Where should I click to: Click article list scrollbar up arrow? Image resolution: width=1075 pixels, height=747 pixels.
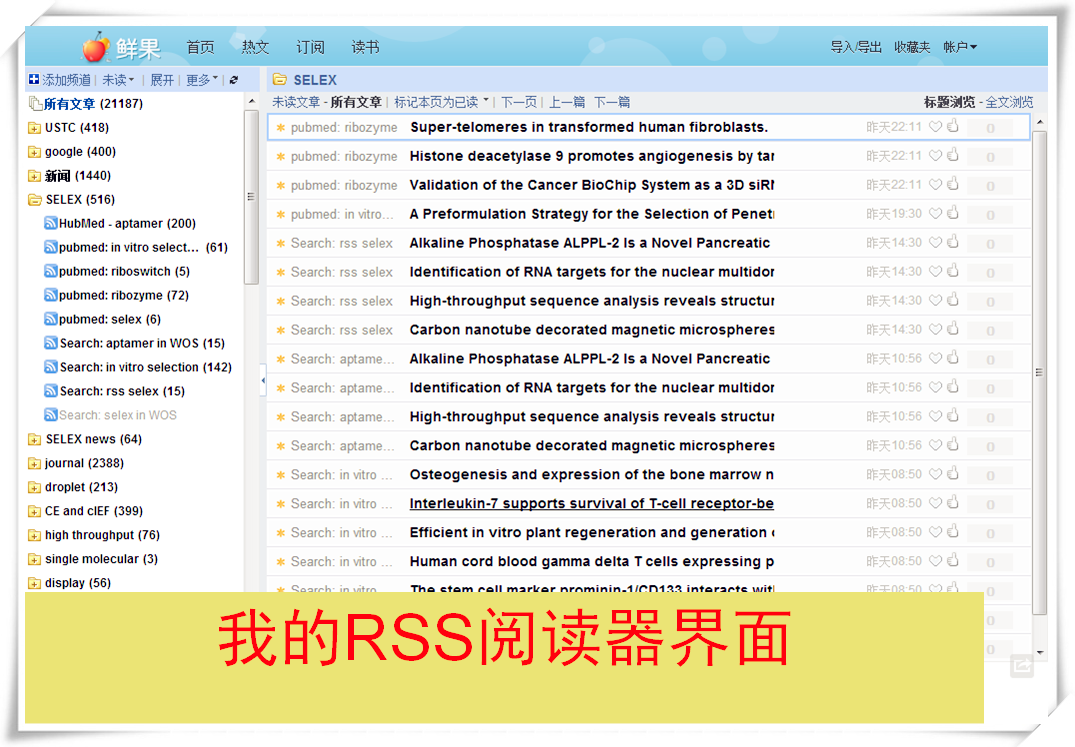click(x=1040, y=122)
